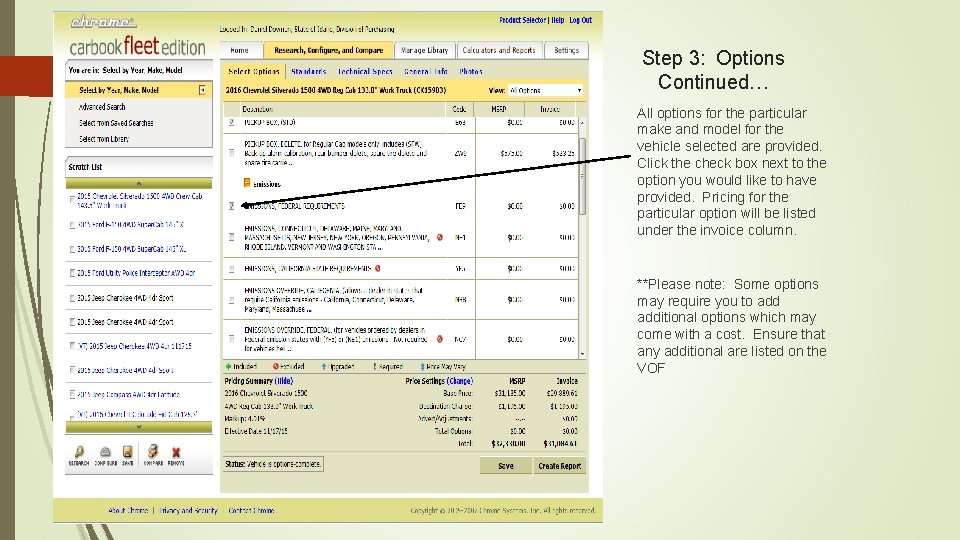Check the Emissions Override, Federal option
The width and height of the screenshot is (960, 540).
pyautogui.click(x=231, y=339)
